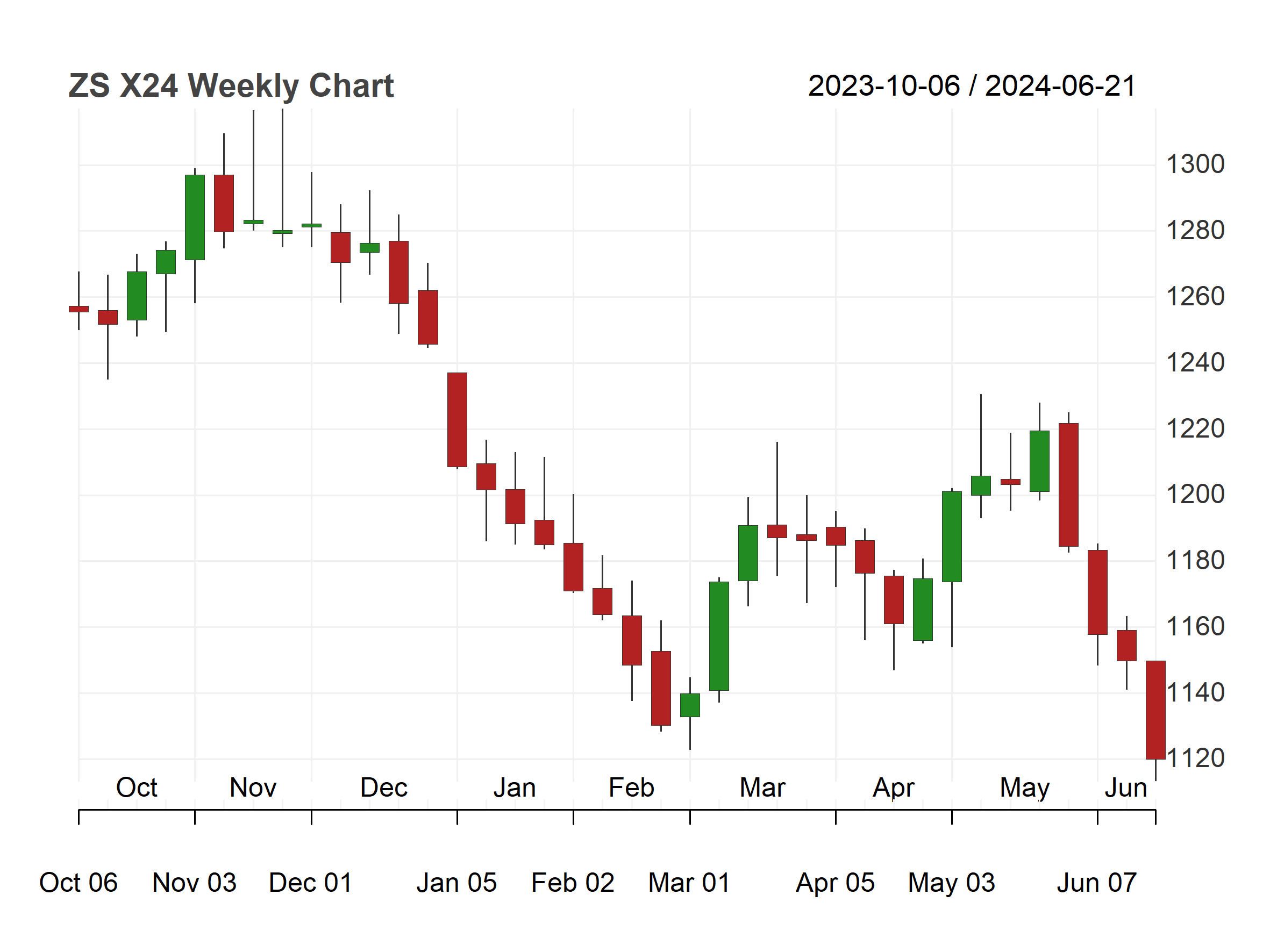Click the ZS X24 Weekly Chart title
The image size is (1270, 952).
click(231, 86)
